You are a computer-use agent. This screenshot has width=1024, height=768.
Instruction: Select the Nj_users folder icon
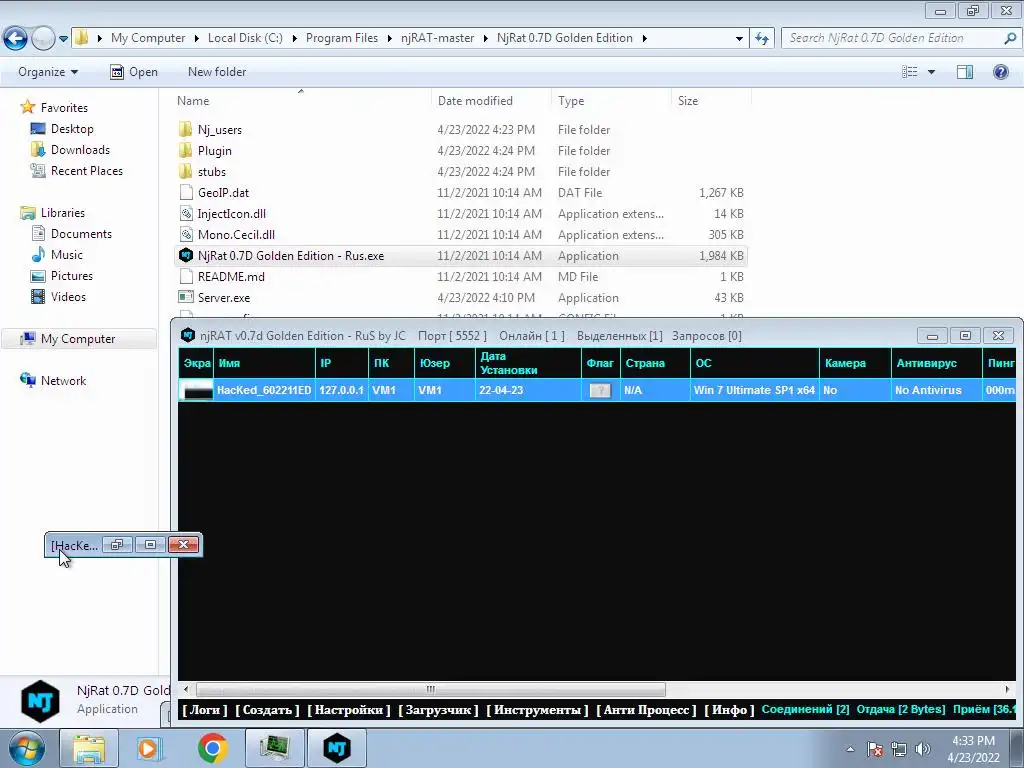coord(186,129)
